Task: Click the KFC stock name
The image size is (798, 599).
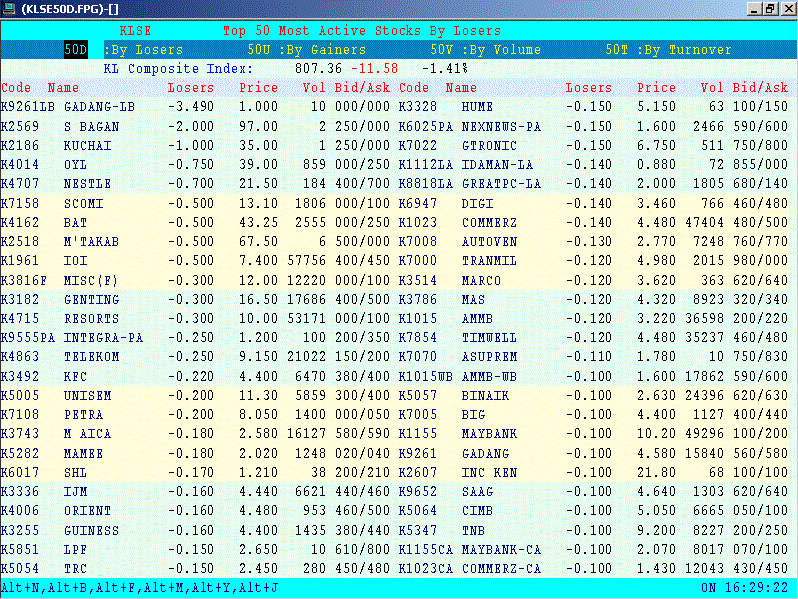Action: pyautogui.click(x=75, y=377)
